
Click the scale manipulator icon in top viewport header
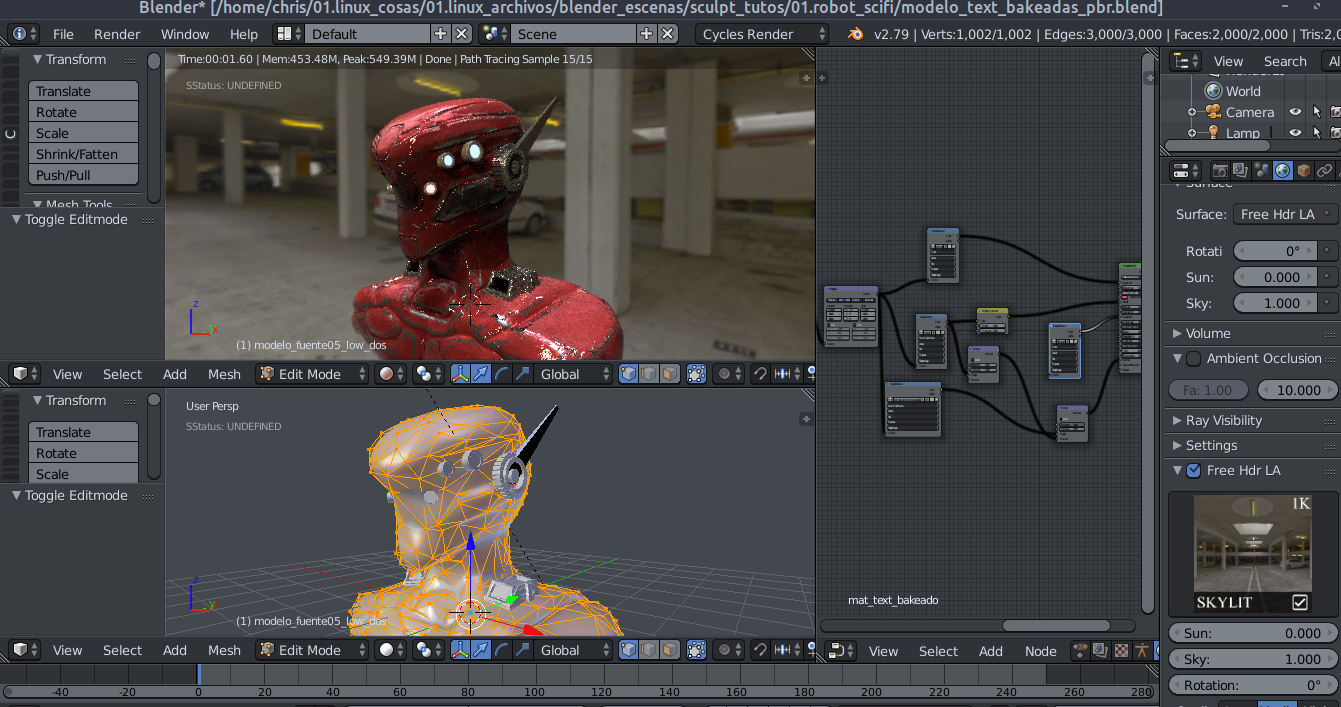521,374
